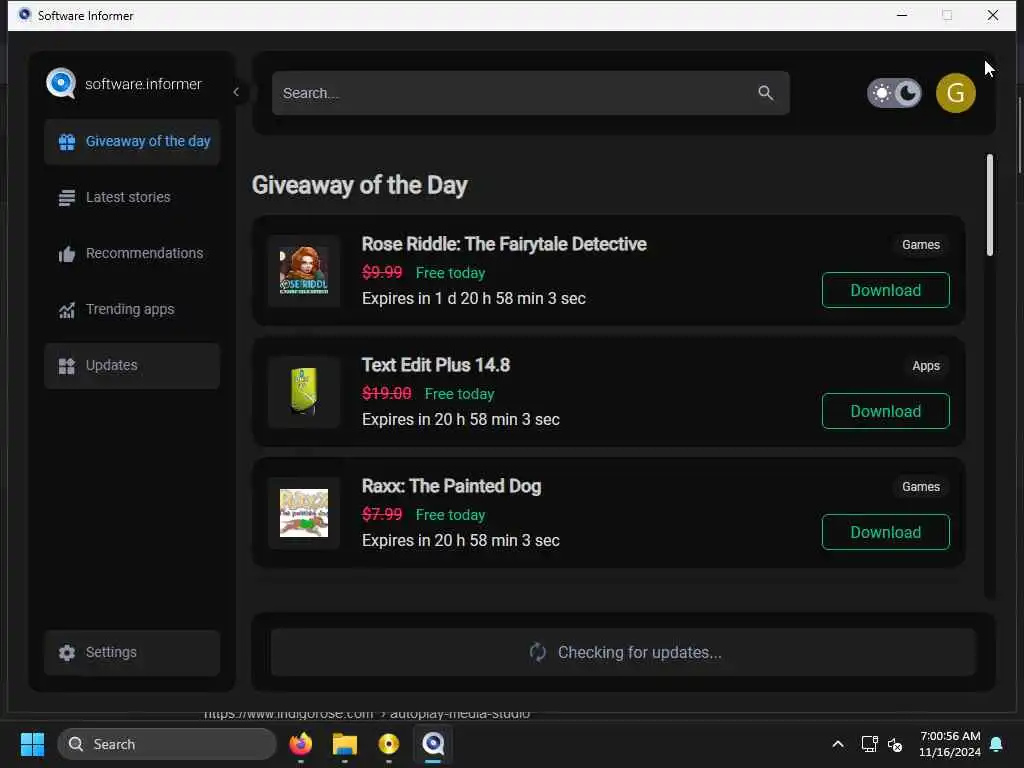
Task: Click the Apps tag on Text Edit Plus
Action: pyautogui.click(x=925, y=366)
